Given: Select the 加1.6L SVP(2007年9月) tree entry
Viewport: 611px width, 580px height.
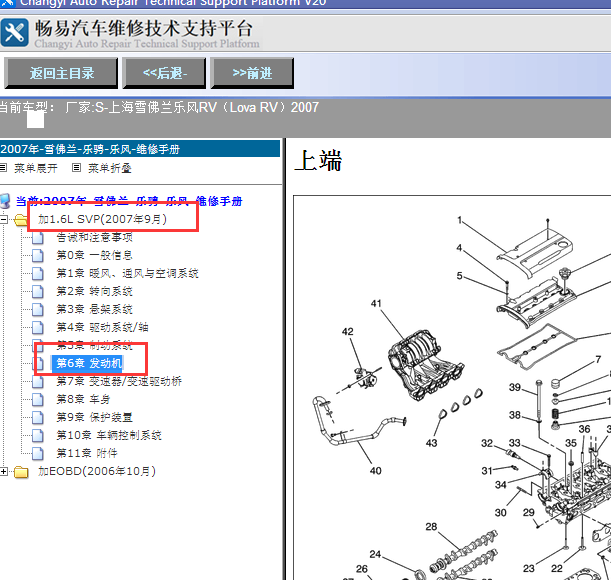Looking at the screenshot, I should [x=102, y=219].
